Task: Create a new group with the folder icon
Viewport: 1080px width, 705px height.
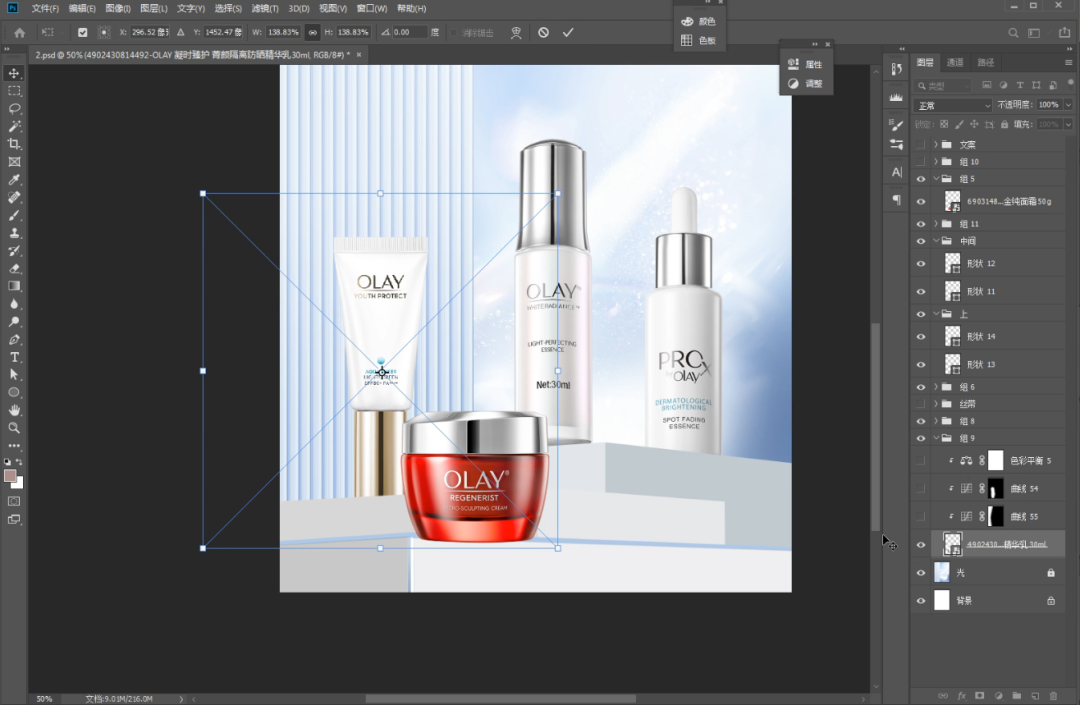Action: click(1017, 696)
